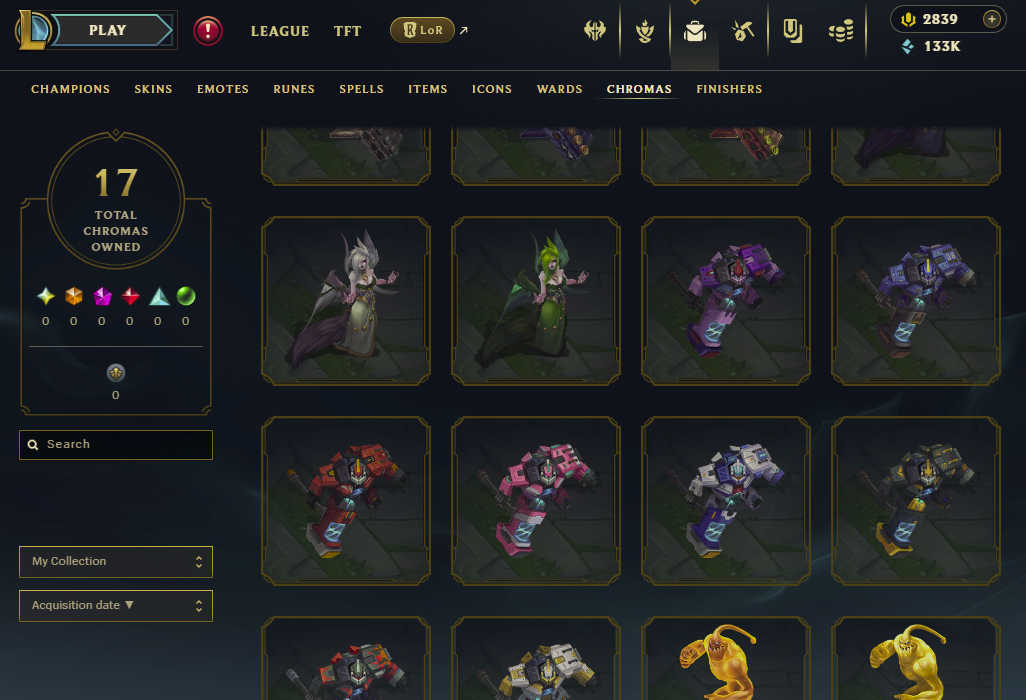Go to the TFT section
Image resolution: width=1026 pixels, height=700 pixels.
[x=347, y=31]
